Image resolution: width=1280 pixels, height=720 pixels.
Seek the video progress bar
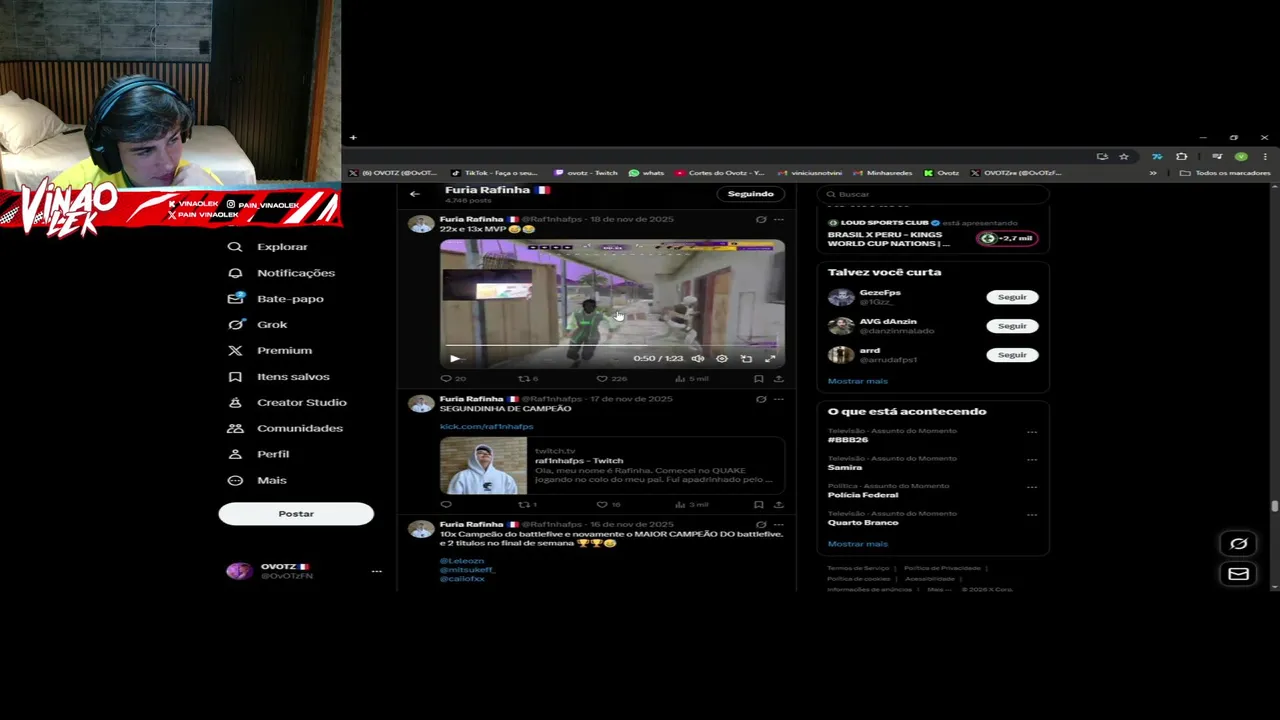tap(612, 346)
